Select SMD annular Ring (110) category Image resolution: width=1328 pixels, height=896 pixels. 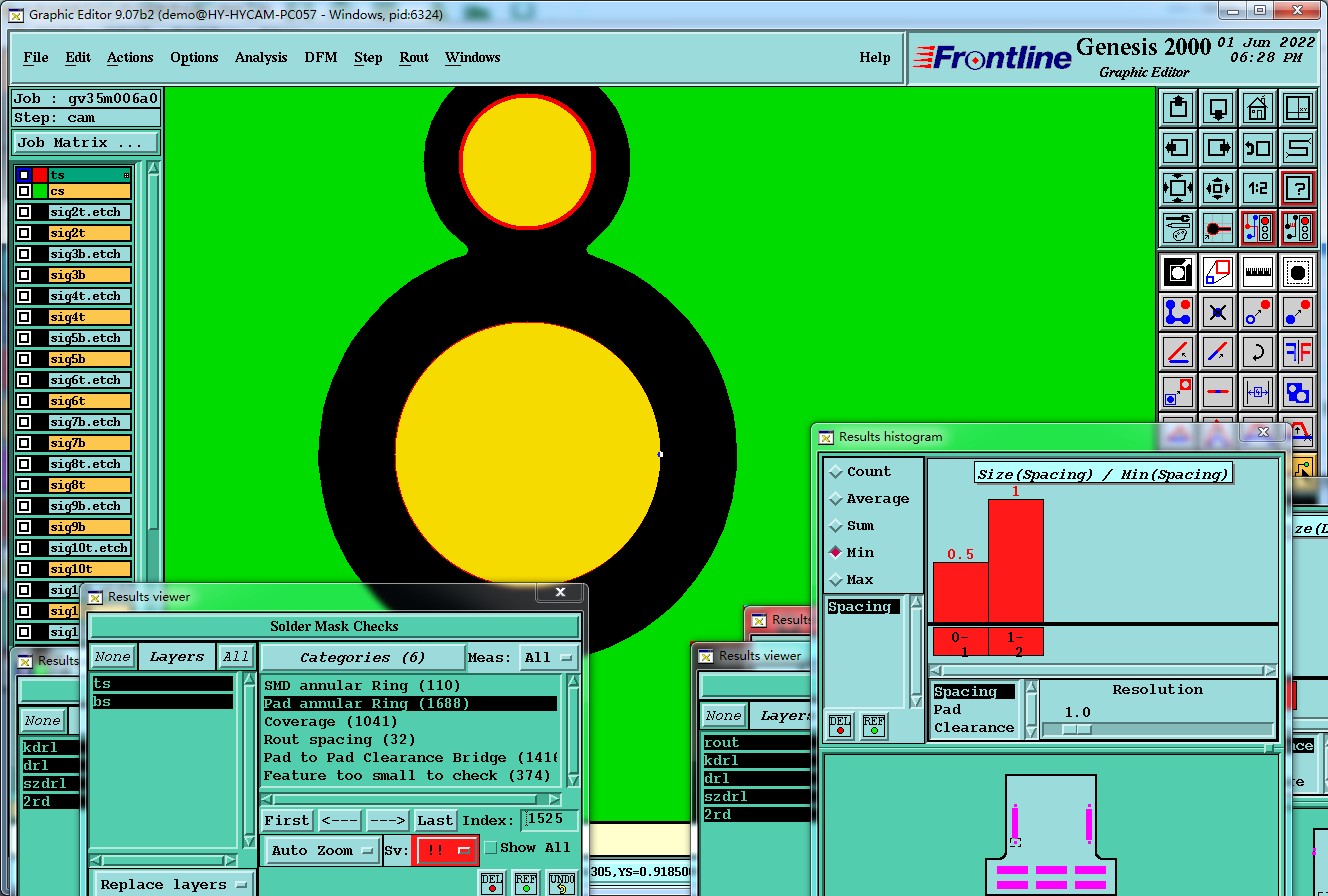click(x=362, y=686)
